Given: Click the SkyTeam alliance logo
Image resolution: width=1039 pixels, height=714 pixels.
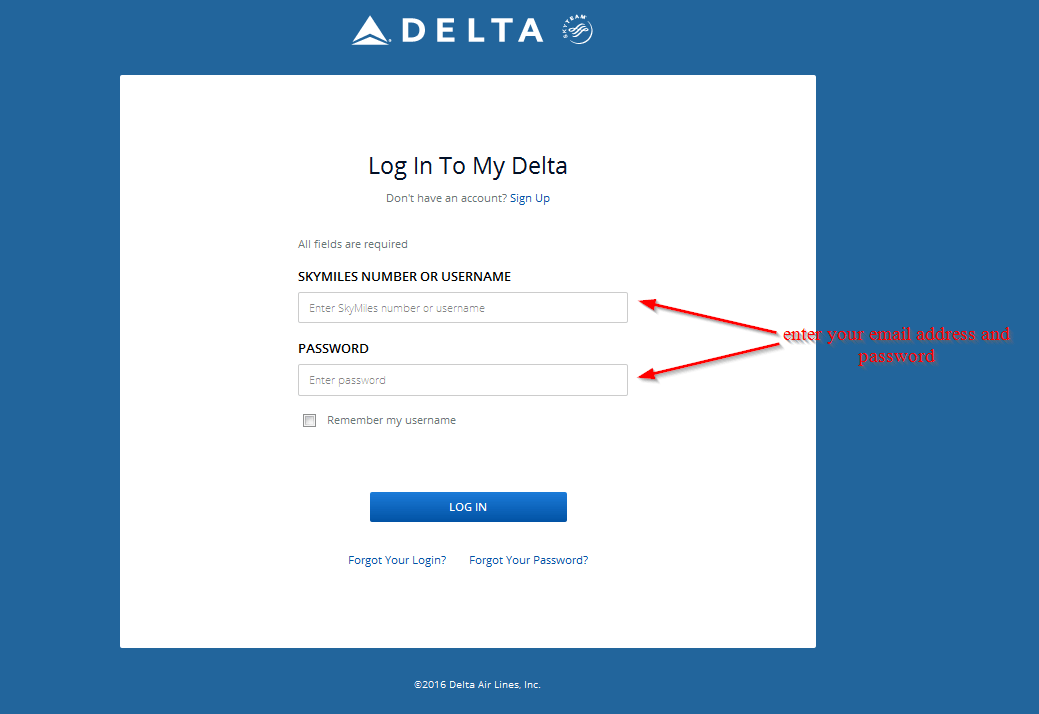Looking at the screenshot, I should (x=577, y=29).
